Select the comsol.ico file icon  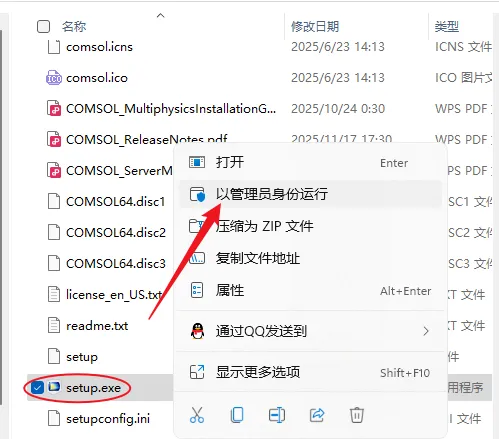(x=54, y=78)
